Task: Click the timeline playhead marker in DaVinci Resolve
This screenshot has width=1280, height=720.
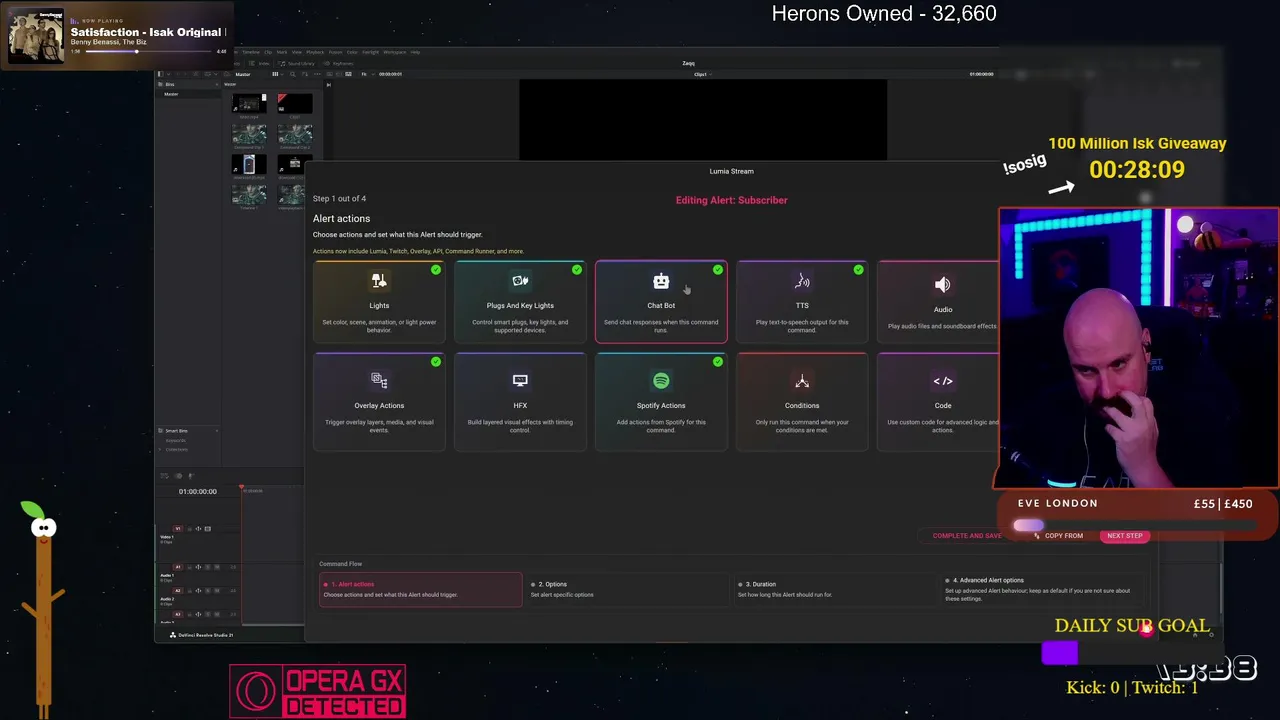Action: [241, 488]
